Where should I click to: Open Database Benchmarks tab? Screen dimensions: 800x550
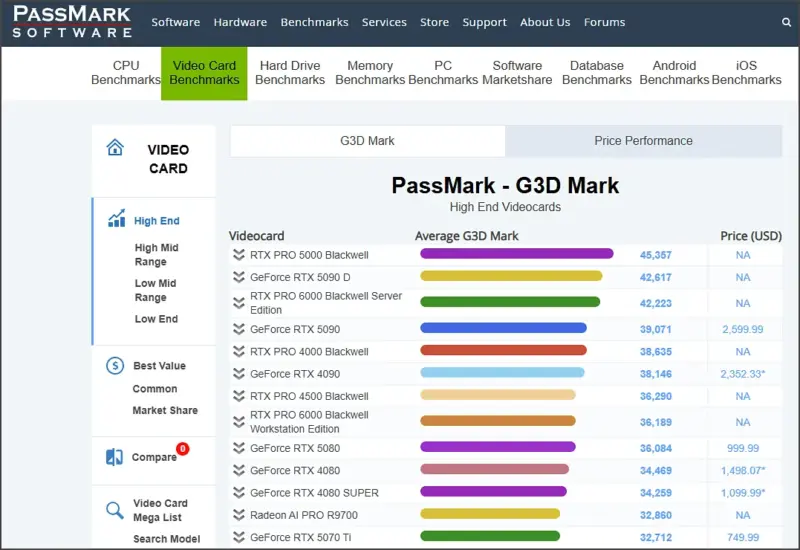[x=596, y=73]
